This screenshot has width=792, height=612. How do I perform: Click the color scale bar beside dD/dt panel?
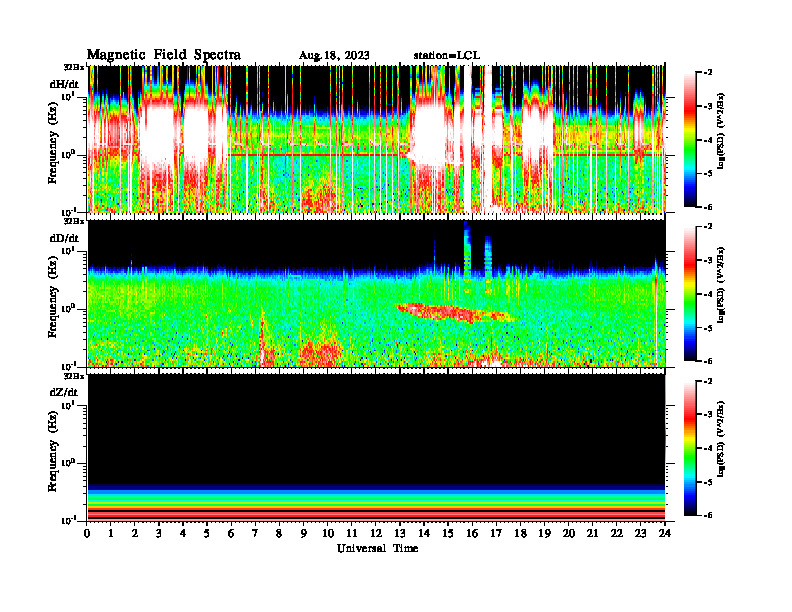pos(690,294)
